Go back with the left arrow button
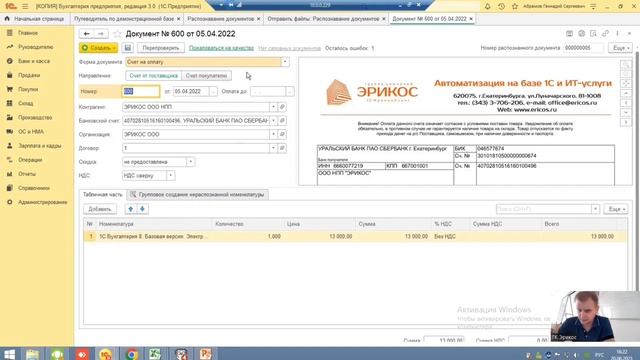The image size is (640, 360). [87, 34]
